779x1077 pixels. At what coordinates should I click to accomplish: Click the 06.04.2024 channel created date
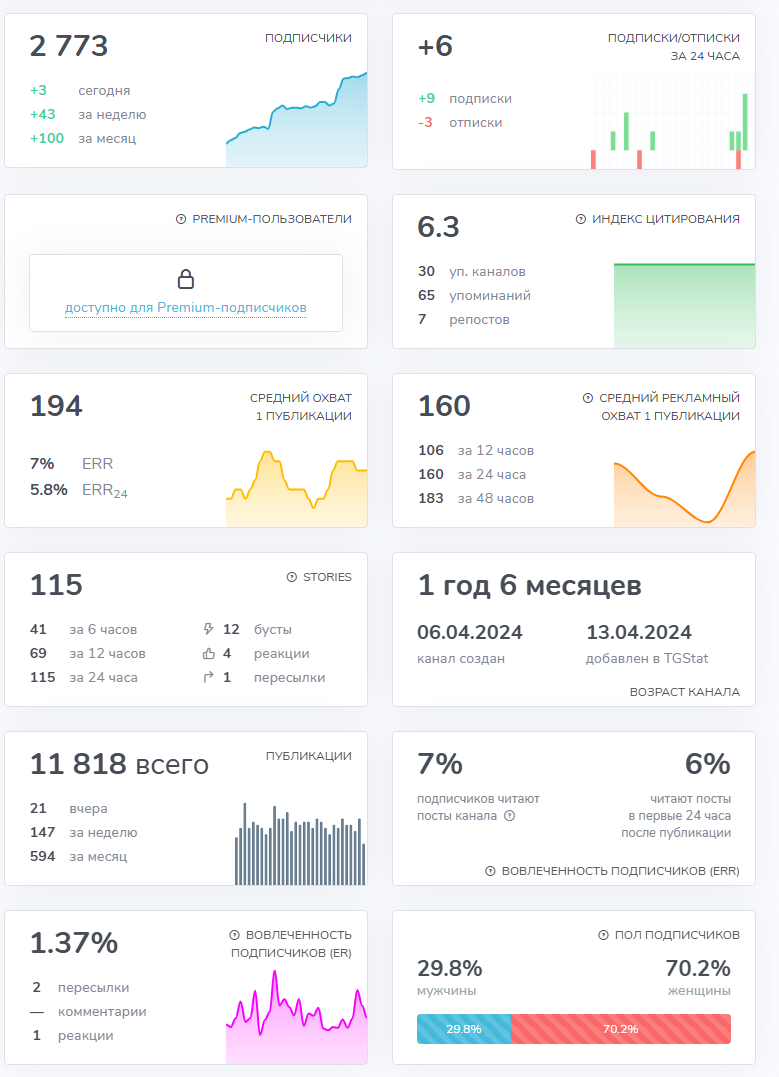[470, 633]
